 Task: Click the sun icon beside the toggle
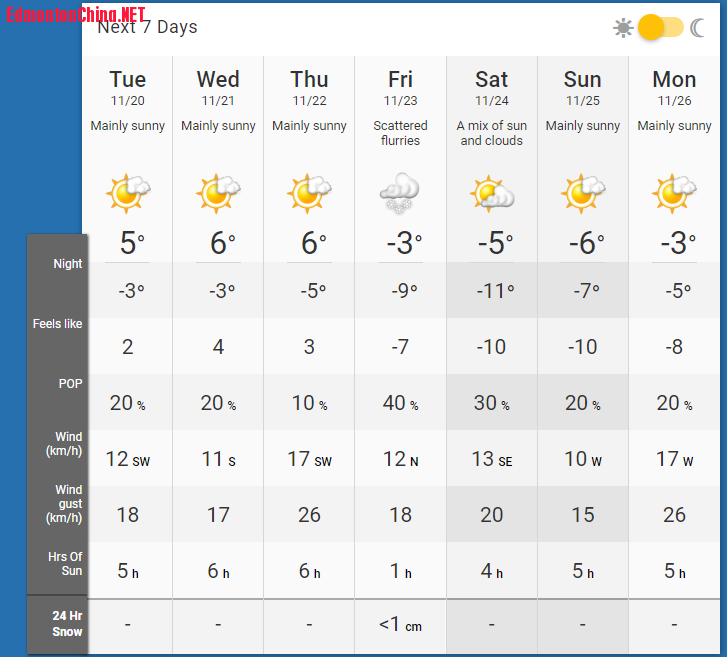click(x=623, y=28)
